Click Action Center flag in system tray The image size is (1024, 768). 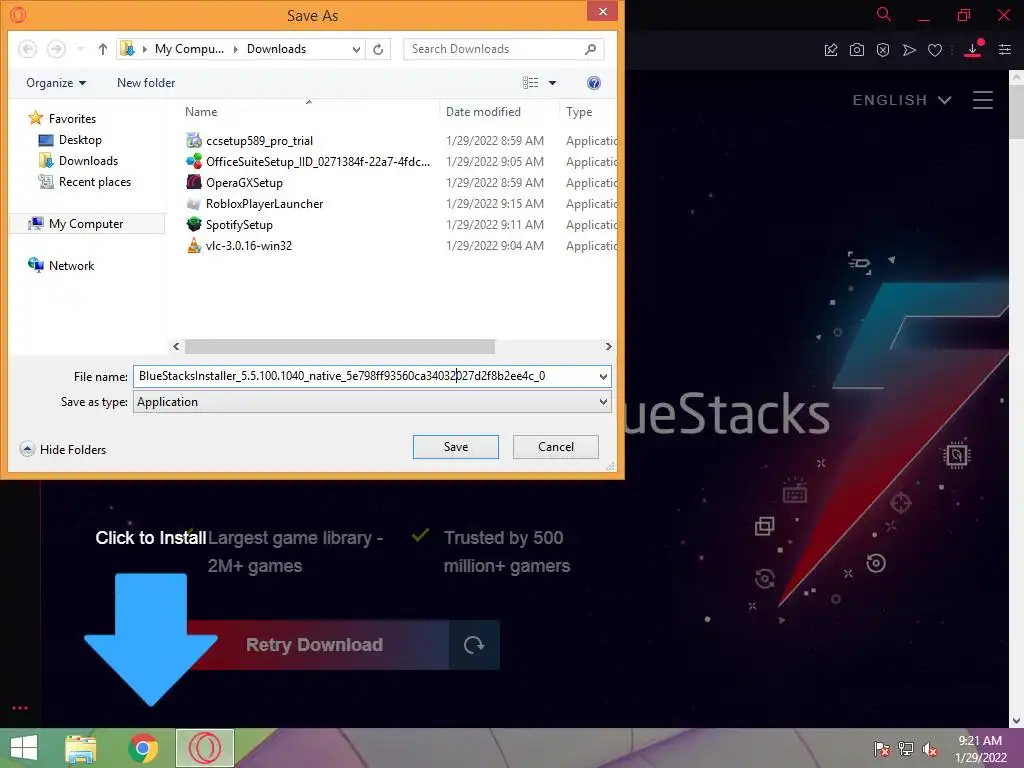[x=882, y=748]
